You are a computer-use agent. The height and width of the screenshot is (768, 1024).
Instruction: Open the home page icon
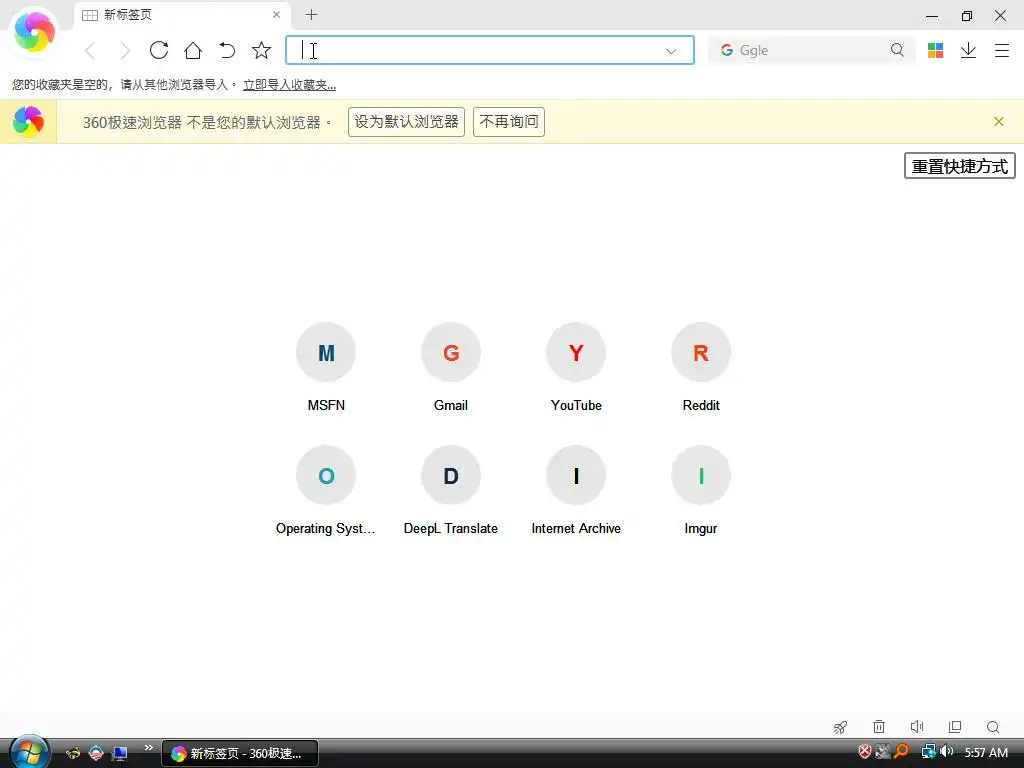click(193, 50)
